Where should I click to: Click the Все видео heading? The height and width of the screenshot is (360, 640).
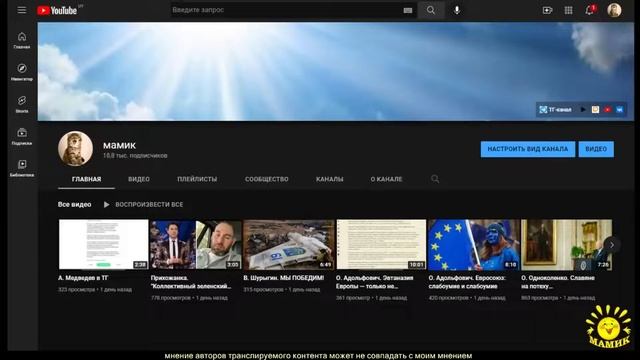pyautogui.click(x=74, y=204)
